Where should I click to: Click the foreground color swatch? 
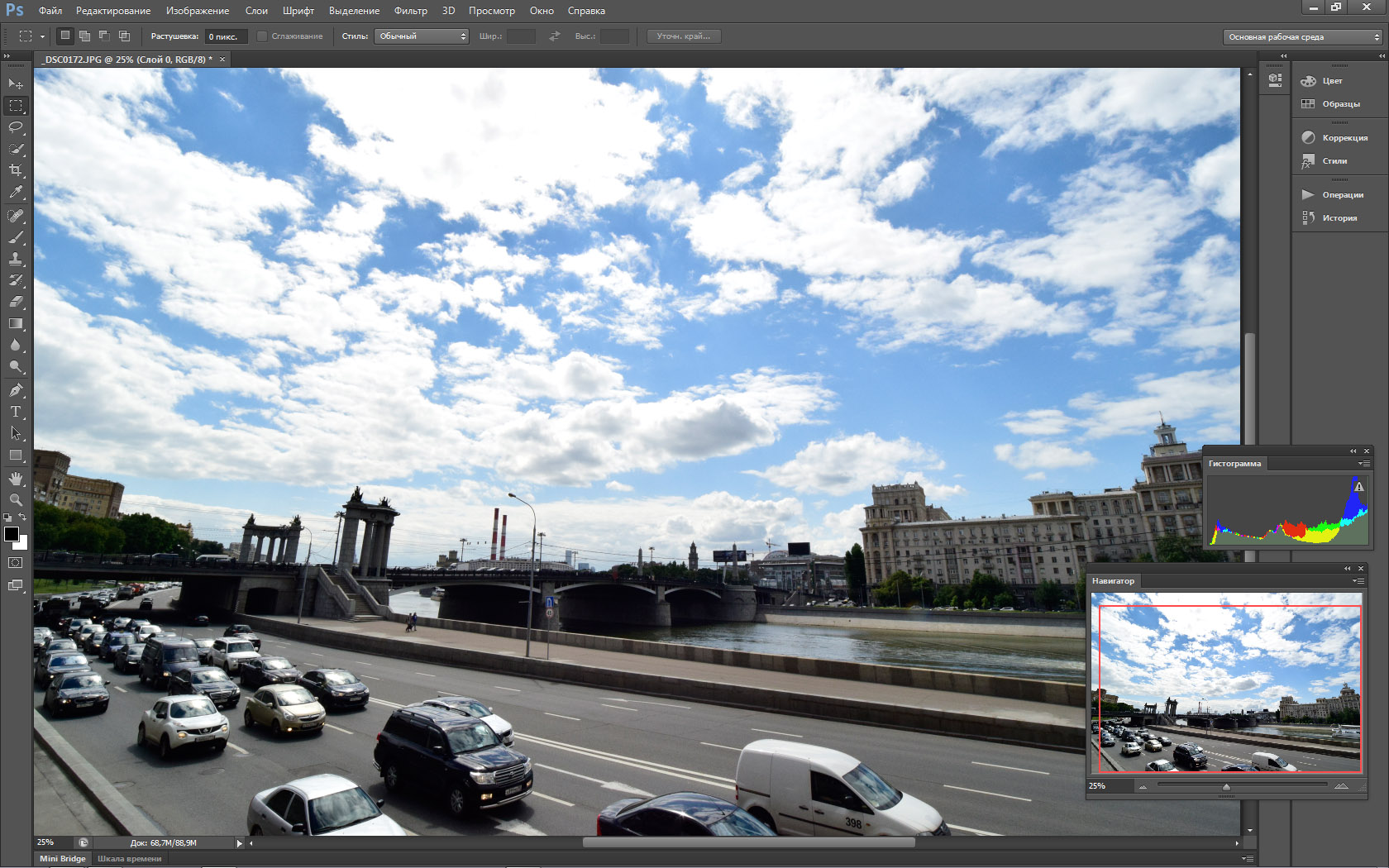(12, 534)
